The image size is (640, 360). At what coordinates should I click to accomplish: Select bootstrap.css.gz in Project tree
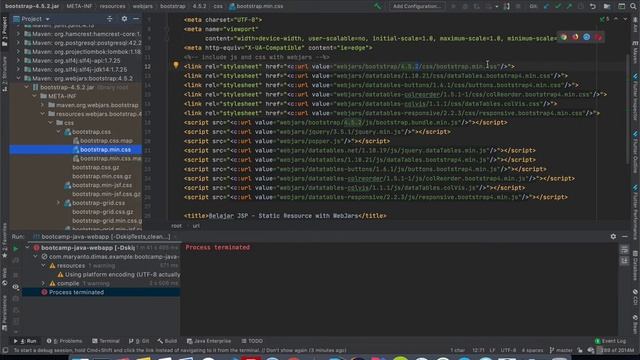(x=96, y=167)
